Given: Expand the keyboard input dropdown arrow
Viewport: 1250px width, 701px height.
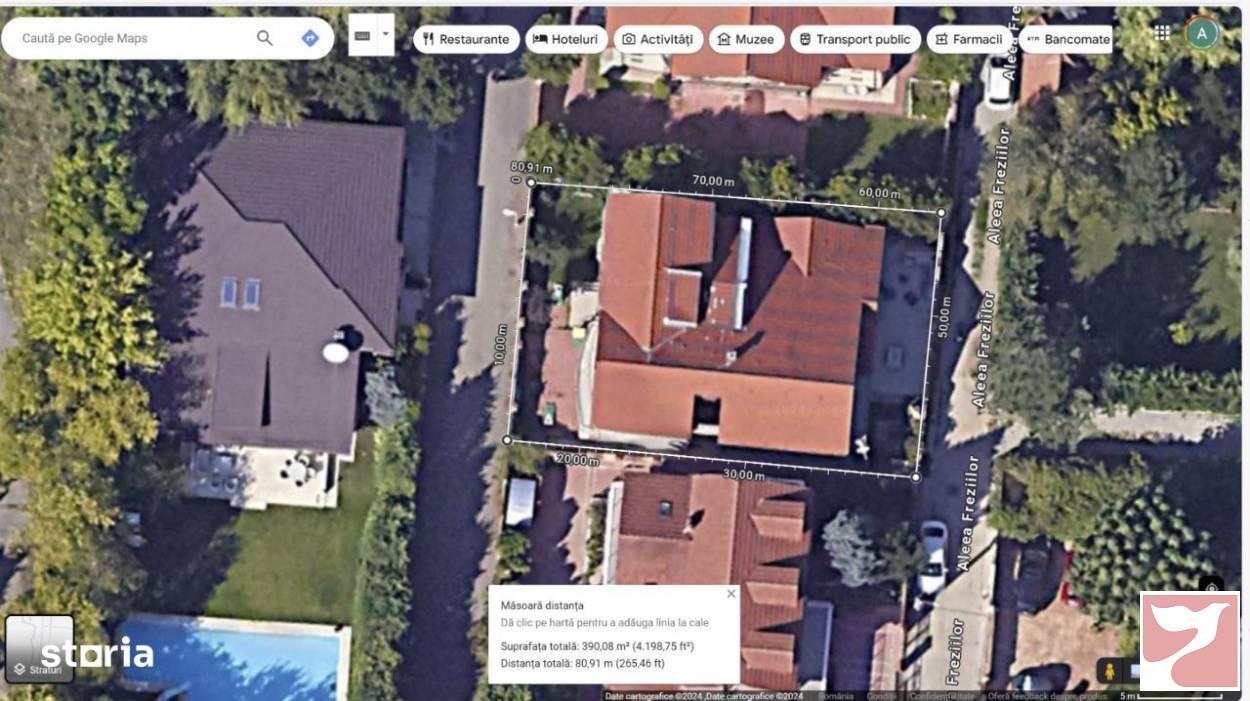Looking at the screenshot, I should click(385, 34).
